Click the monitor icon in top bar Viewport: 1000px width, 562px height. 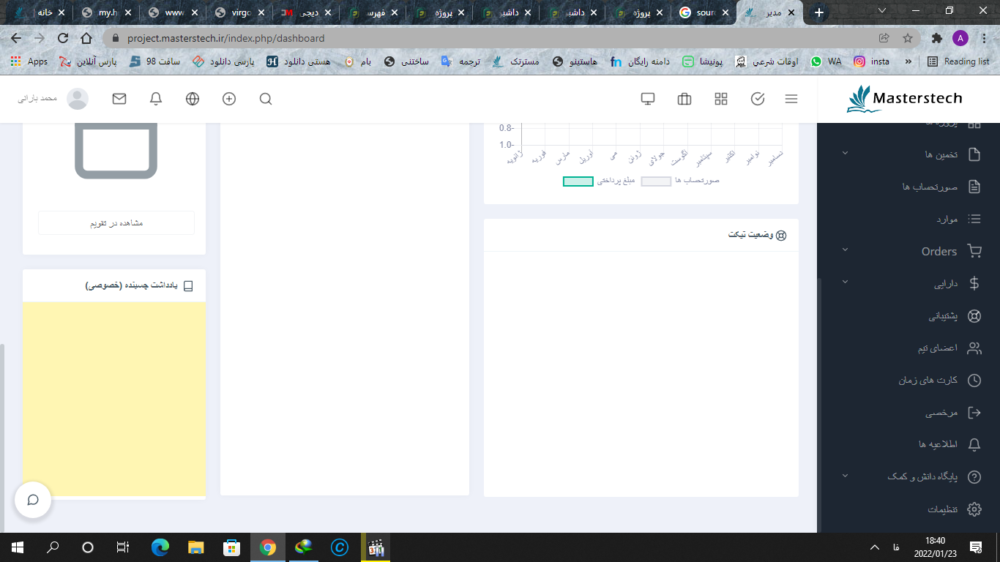[x=647, y=99]
